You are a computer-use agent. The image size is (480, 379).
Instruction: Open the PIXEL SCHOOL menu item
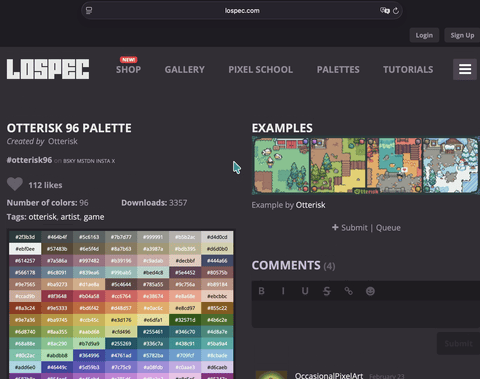[x=261, y=69]
